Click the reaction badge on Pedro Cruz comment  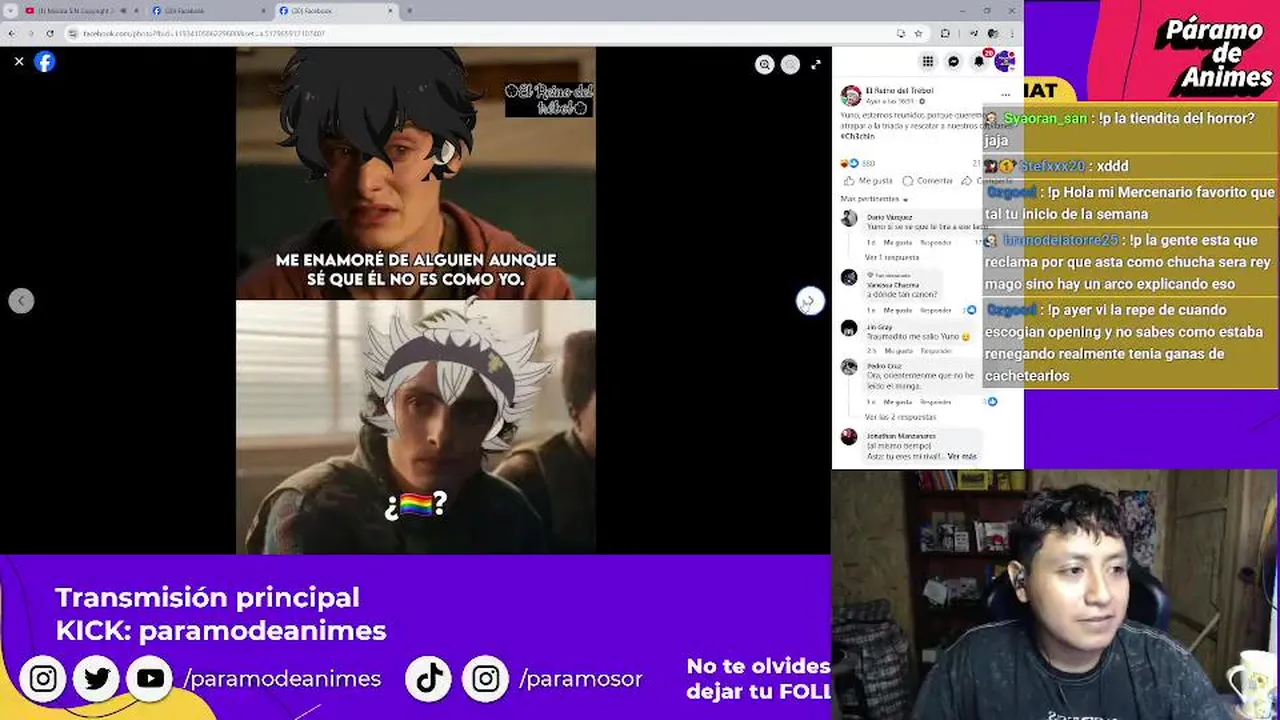(990, 401)
